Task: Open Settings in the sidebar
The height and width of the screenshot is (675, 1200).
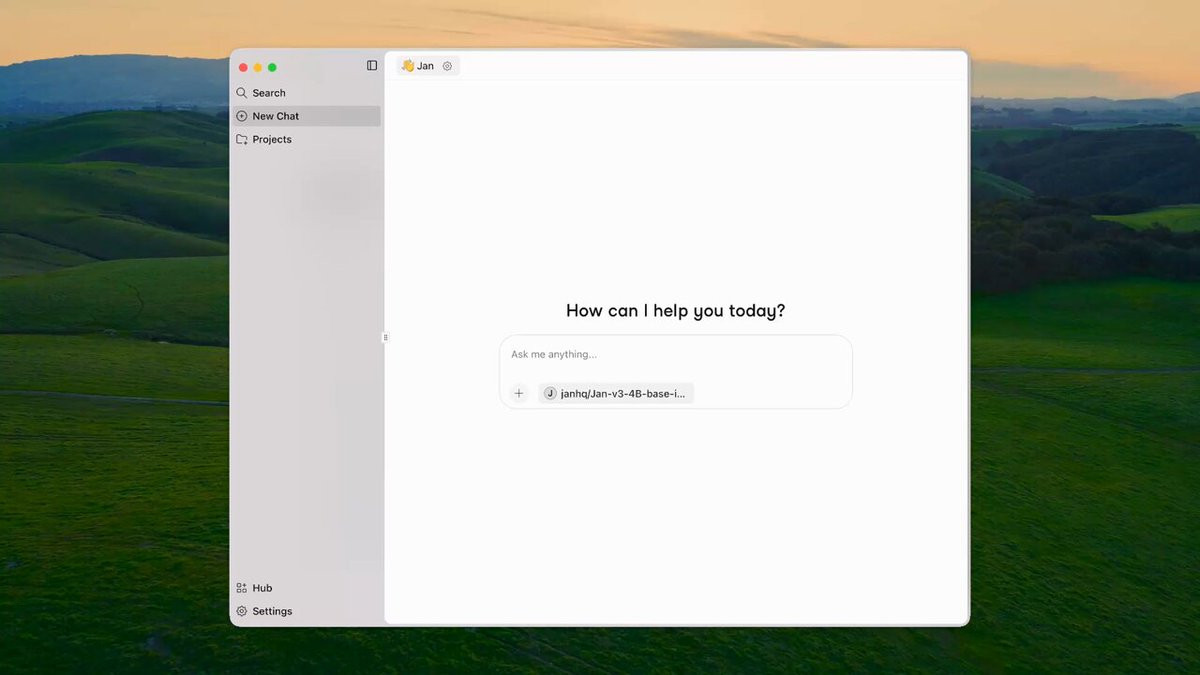Action: click(306, 611)
